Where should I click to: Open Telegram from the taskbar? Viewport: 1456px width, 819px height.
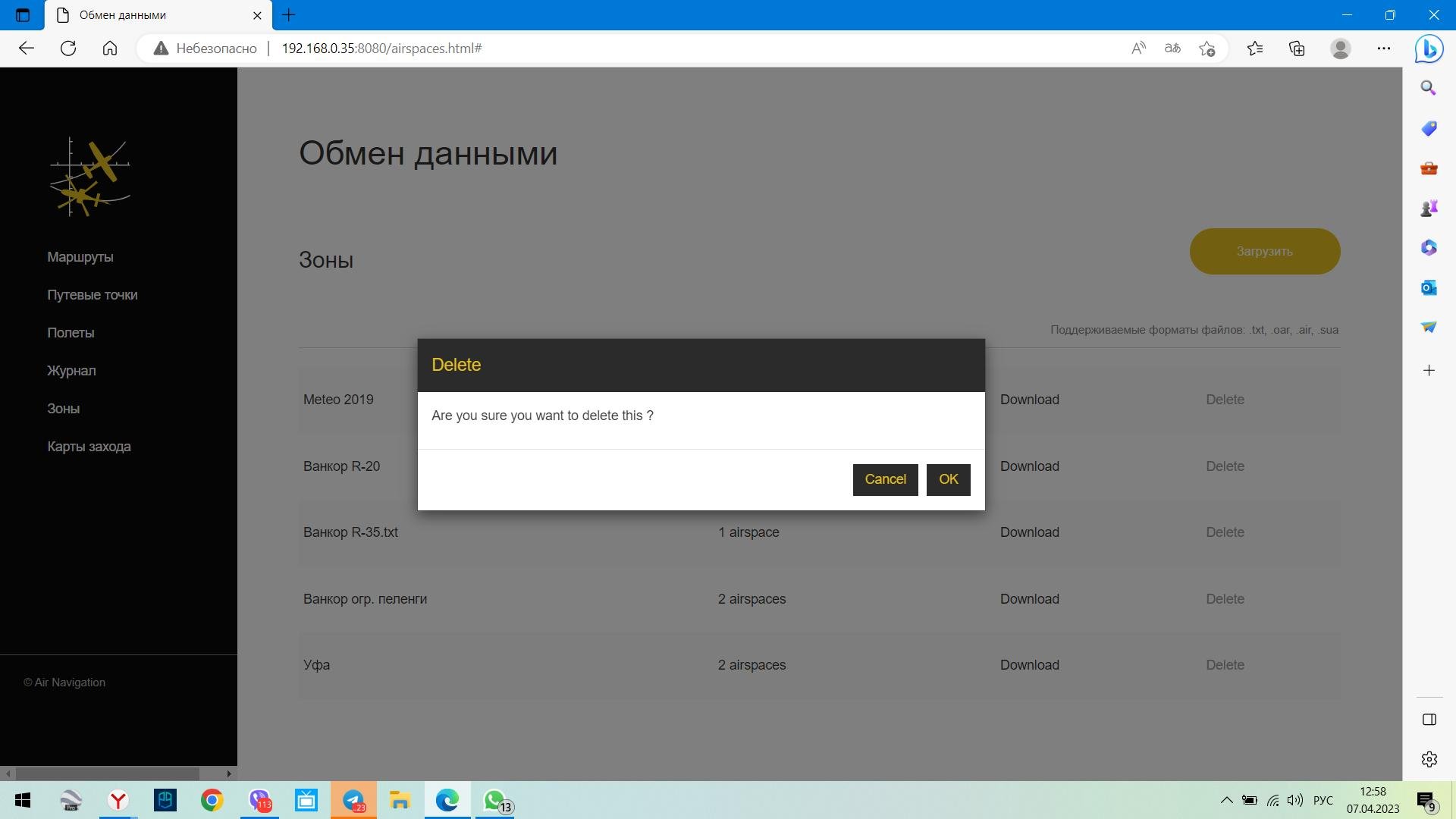(353, 800)
